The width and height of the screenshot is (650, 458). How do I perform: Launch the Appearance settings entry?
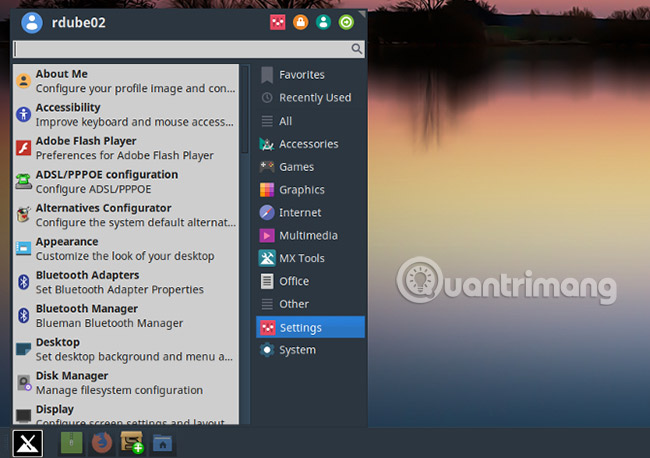[110, 249]
